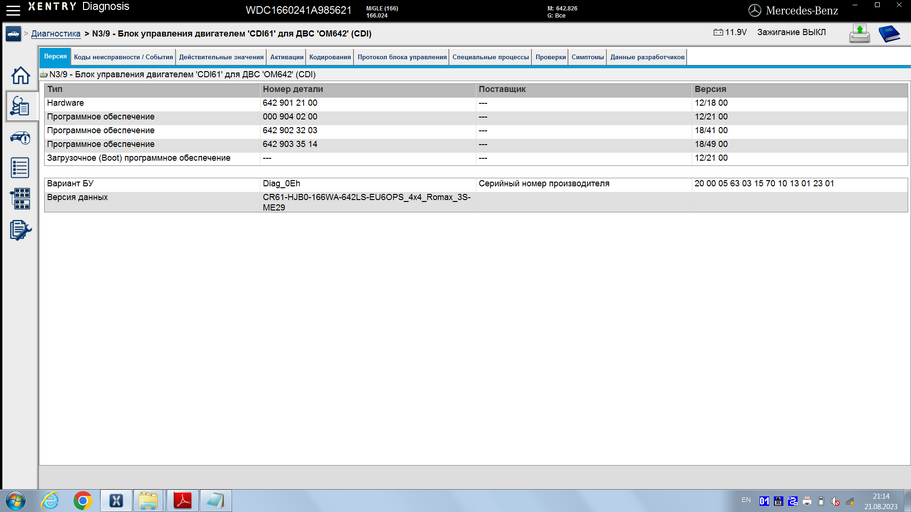Screen dimensions: 911x512
Task: Click the Версия column header in table
Action: click(x=799, y=89)
